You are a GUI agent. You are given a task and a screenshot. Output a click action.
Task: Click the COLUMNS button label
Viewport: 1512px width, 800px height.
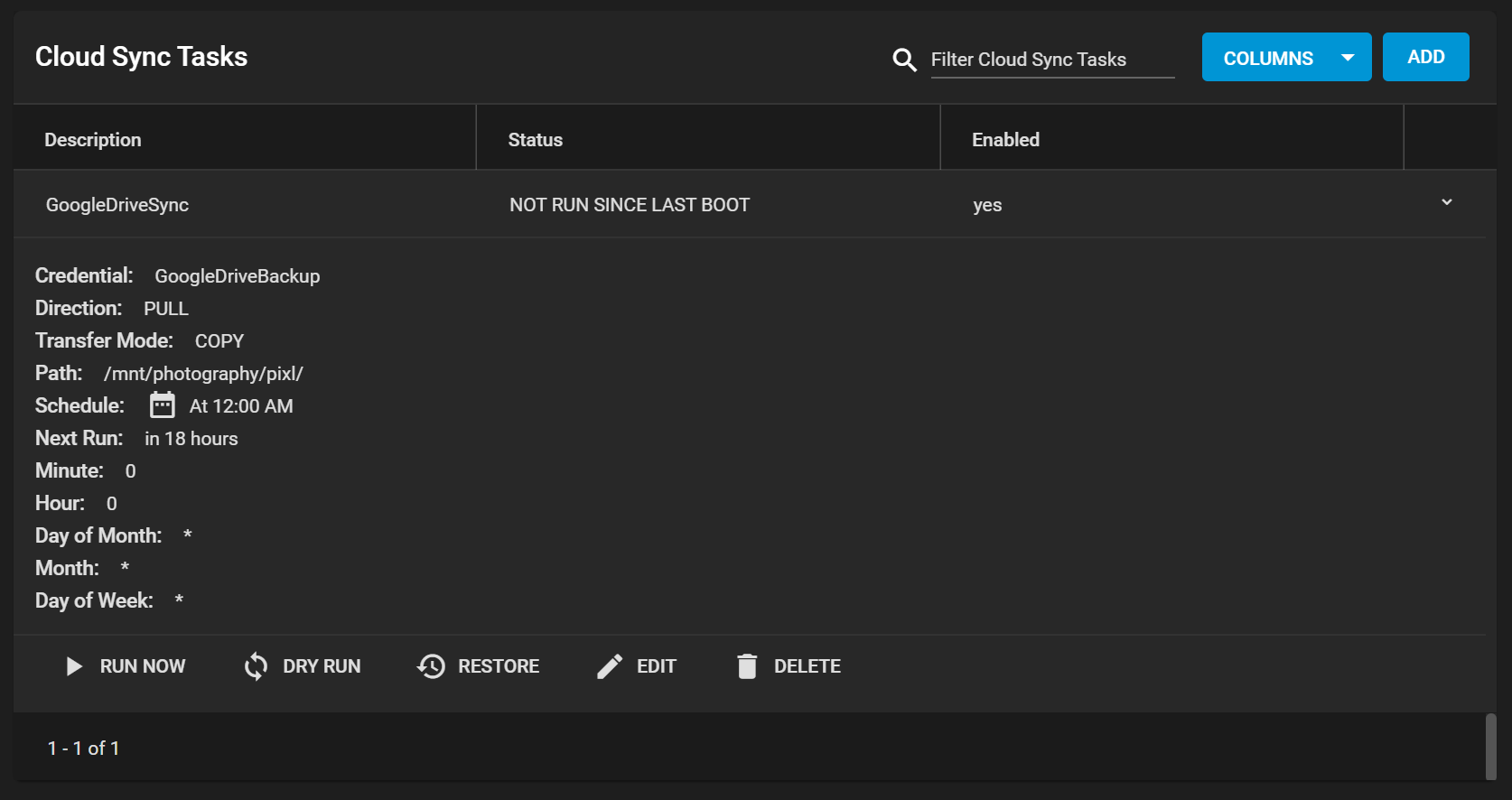[1268, 58]
